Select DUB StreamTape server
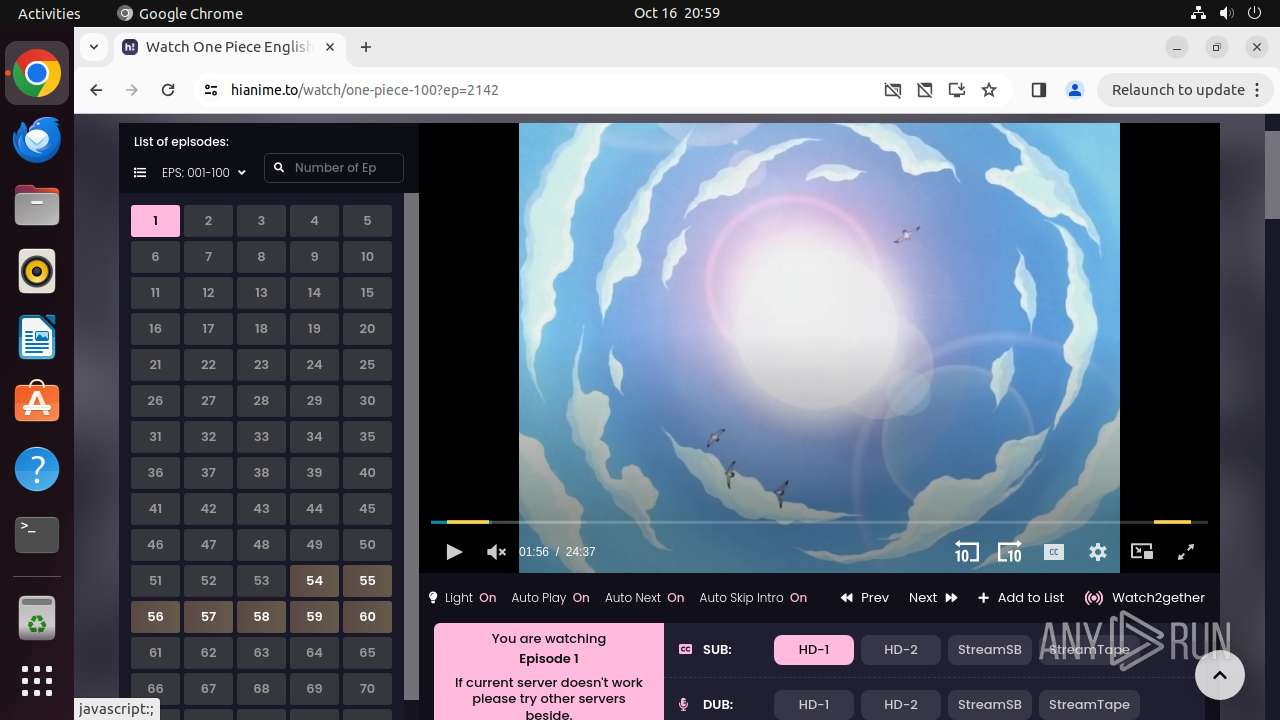The width and height of the screenshot is (1280, 720). point(1089,704)
